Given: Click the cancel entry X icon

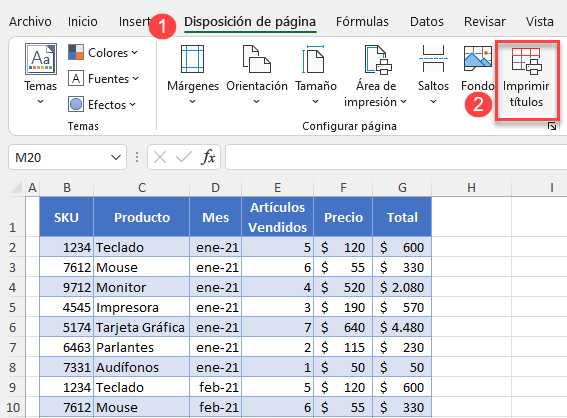Looking at the screenshot, I should click(x=160, y=157).
